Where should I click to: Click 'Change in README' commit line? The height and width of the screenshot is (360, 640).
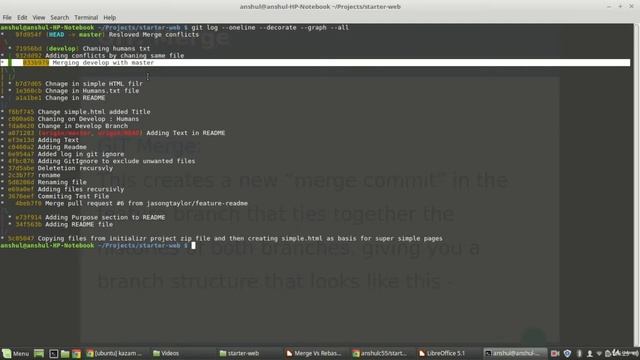(x=75, y=98)
